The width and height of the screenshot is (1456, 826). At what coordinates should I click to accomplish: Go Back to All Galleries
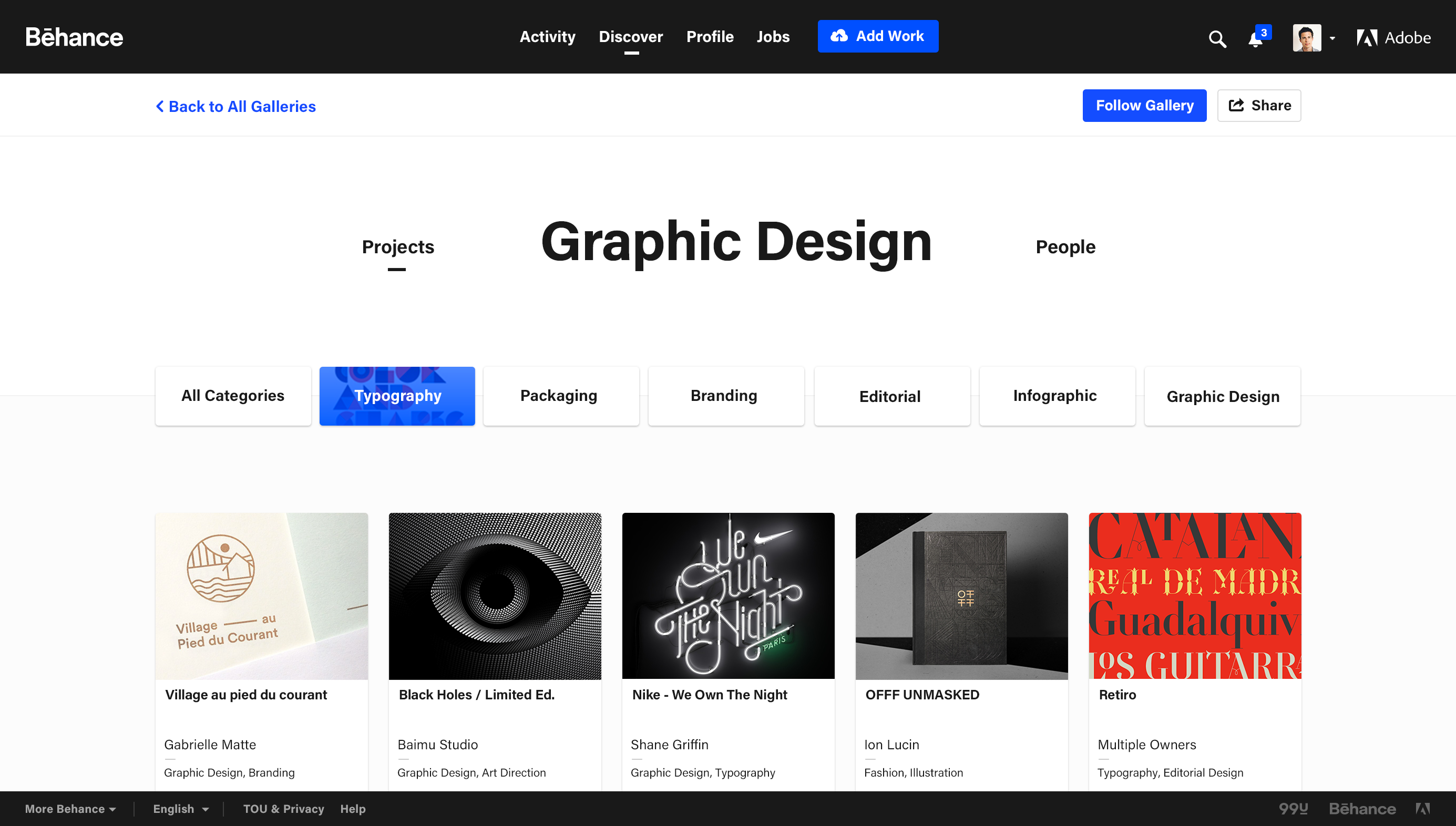pos(235,106)
